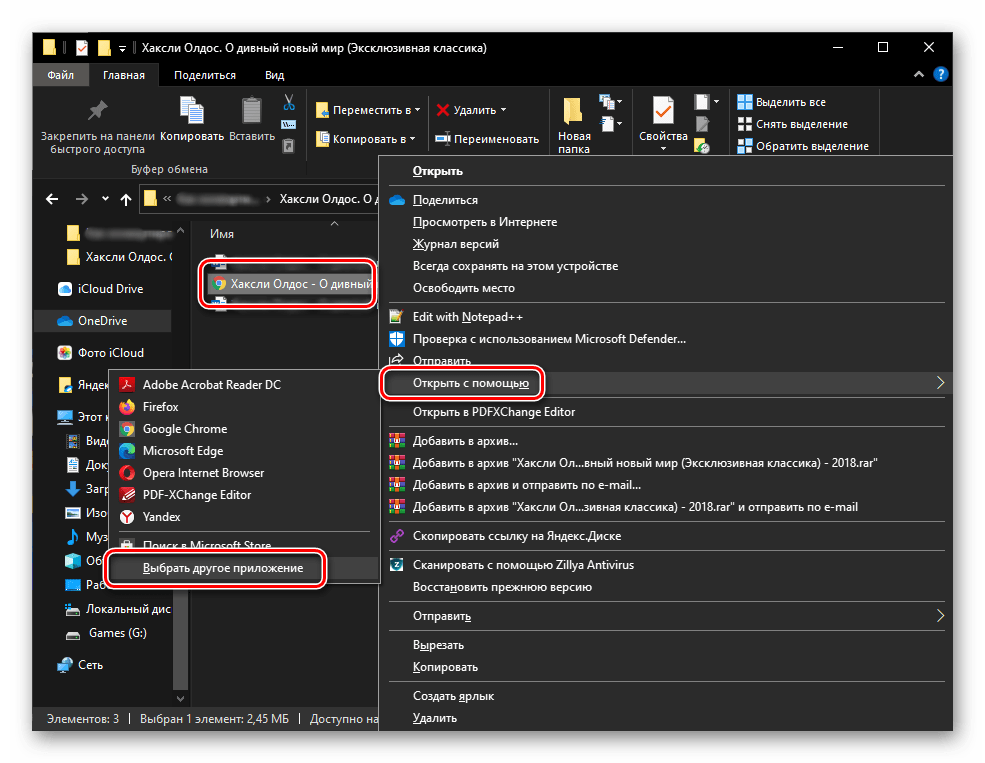Click the navigation pane scrollbar down arrow
The width and height of the screenshot is (985, 763).
(180, 698)
